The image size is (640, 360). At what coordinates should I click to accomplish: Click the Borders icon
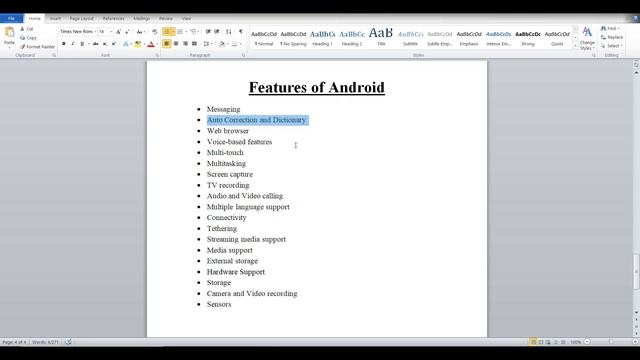click(235, 44)
